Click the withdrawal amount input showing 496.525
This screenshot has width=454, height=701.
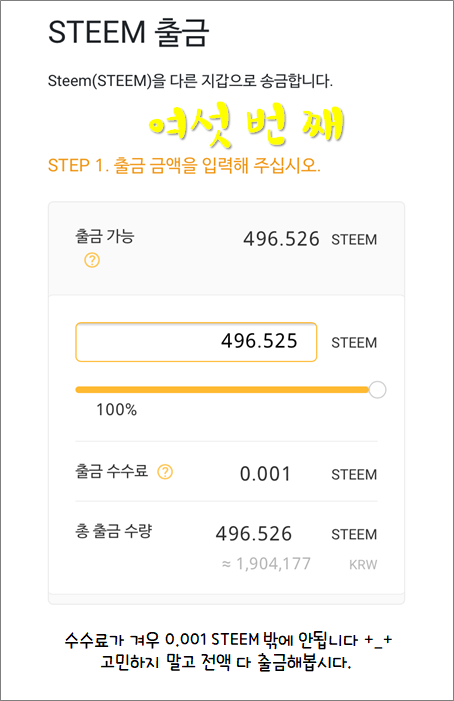[196, 342]
